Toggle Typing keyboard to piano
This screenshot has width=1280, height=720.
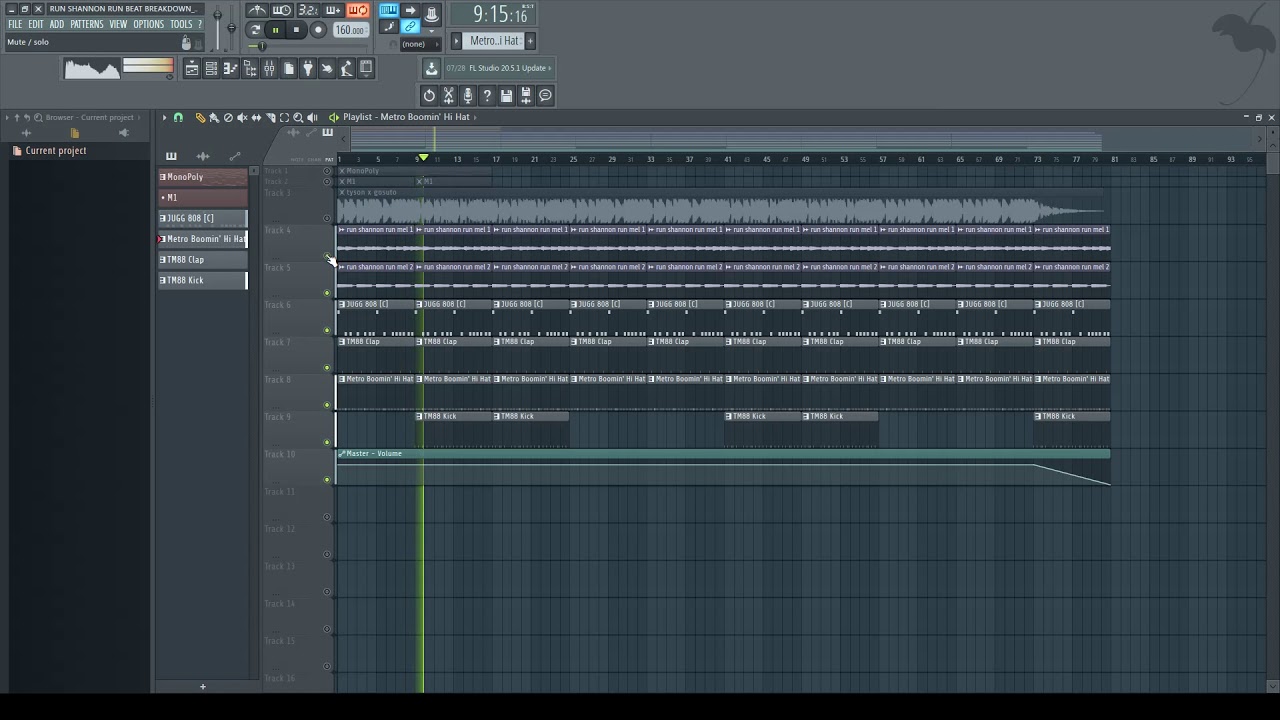click(388, 10)
